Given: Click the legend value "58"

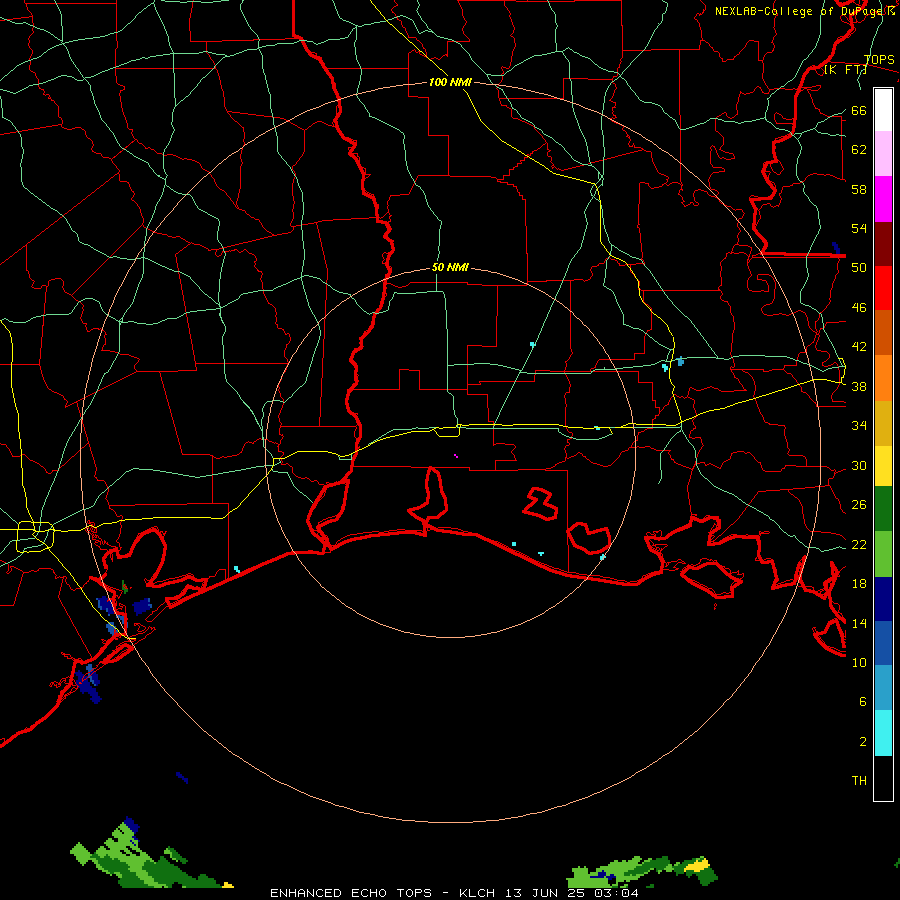Looking at the screenshot, I should pos(859,189).
